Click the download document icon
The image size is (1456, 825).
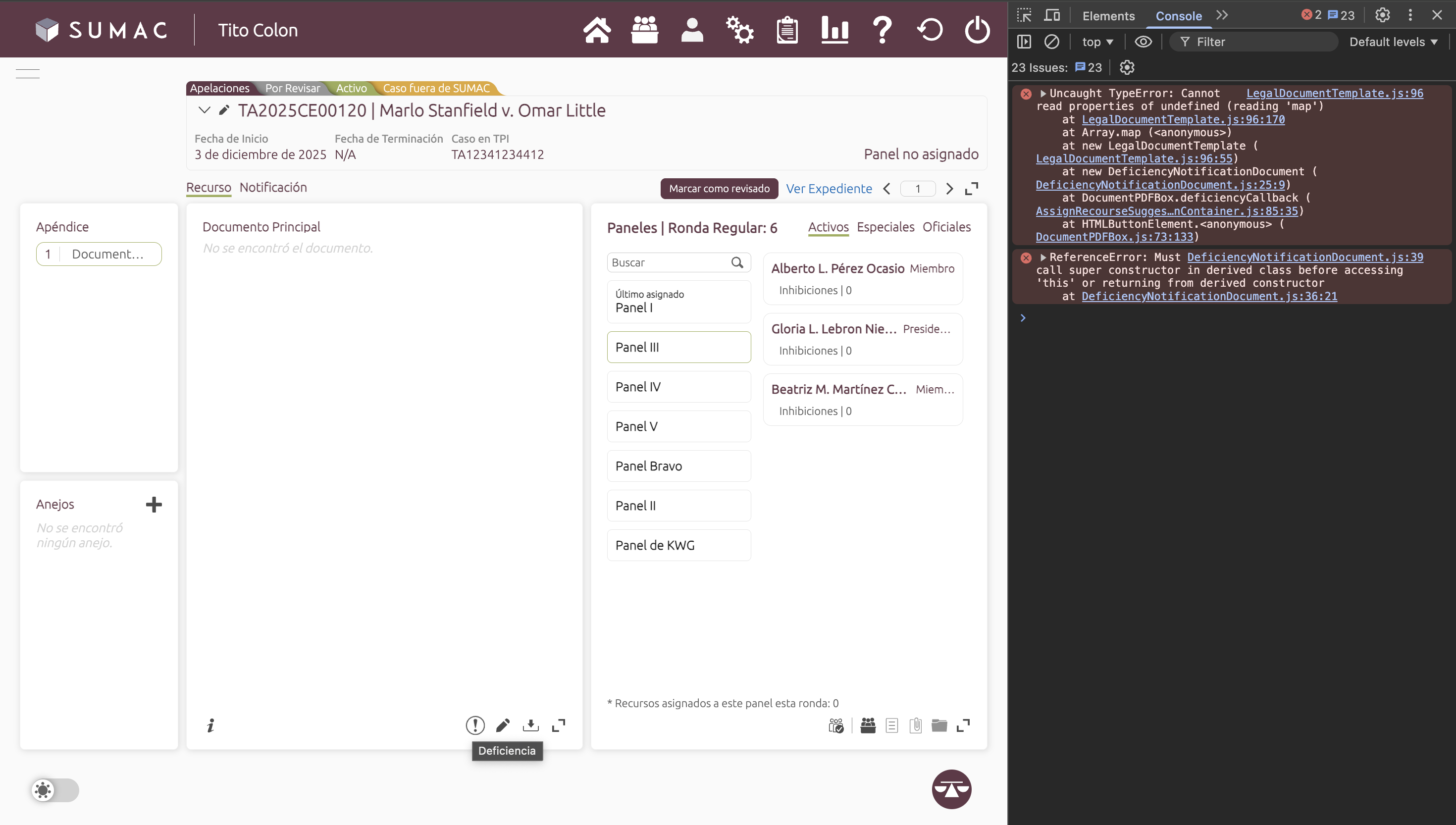[x=530, y=725]
